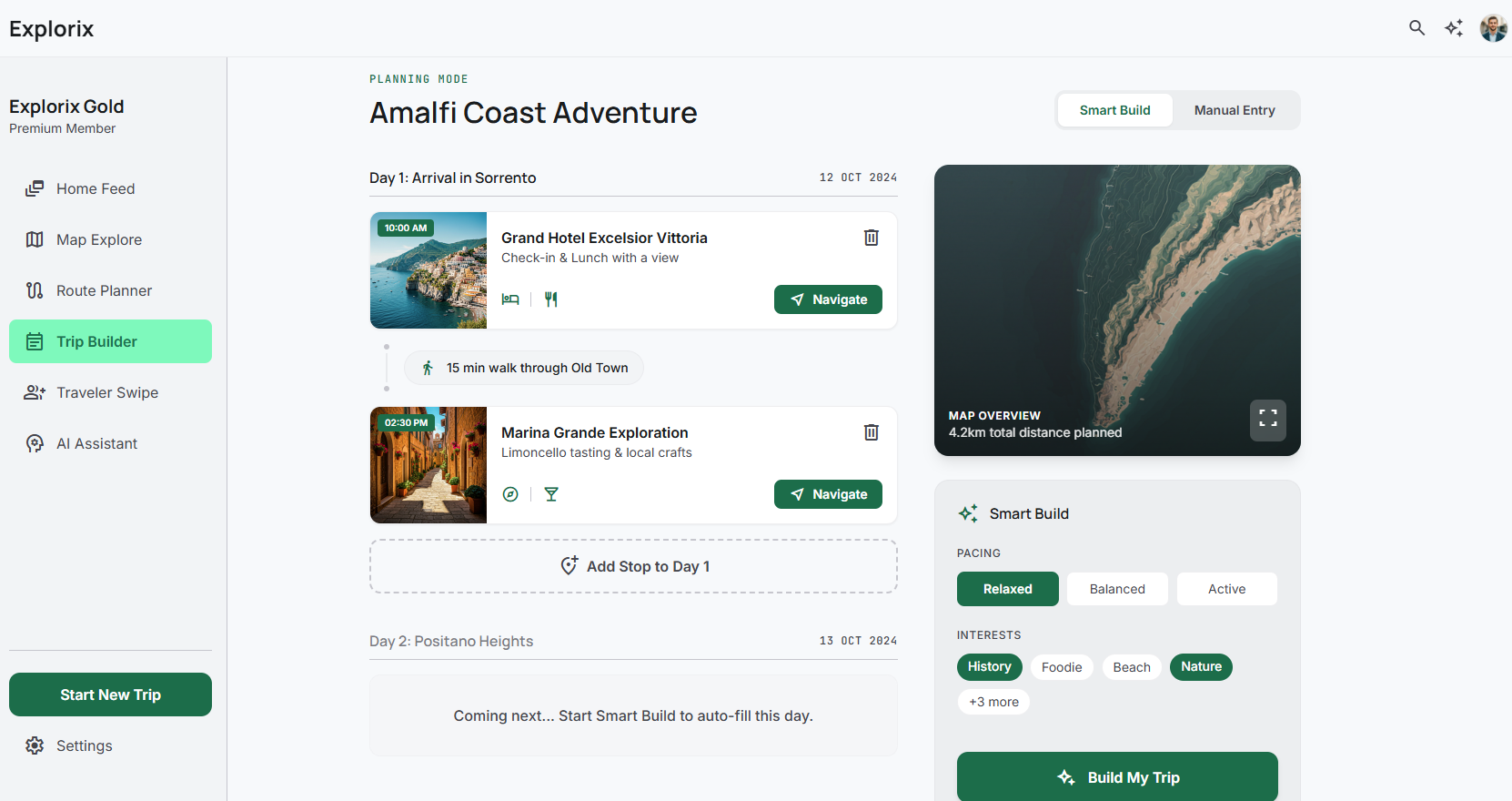Navigate to Marina Grande Exploration
This screenshot has height=801, width=1512.
pos(828,494)
